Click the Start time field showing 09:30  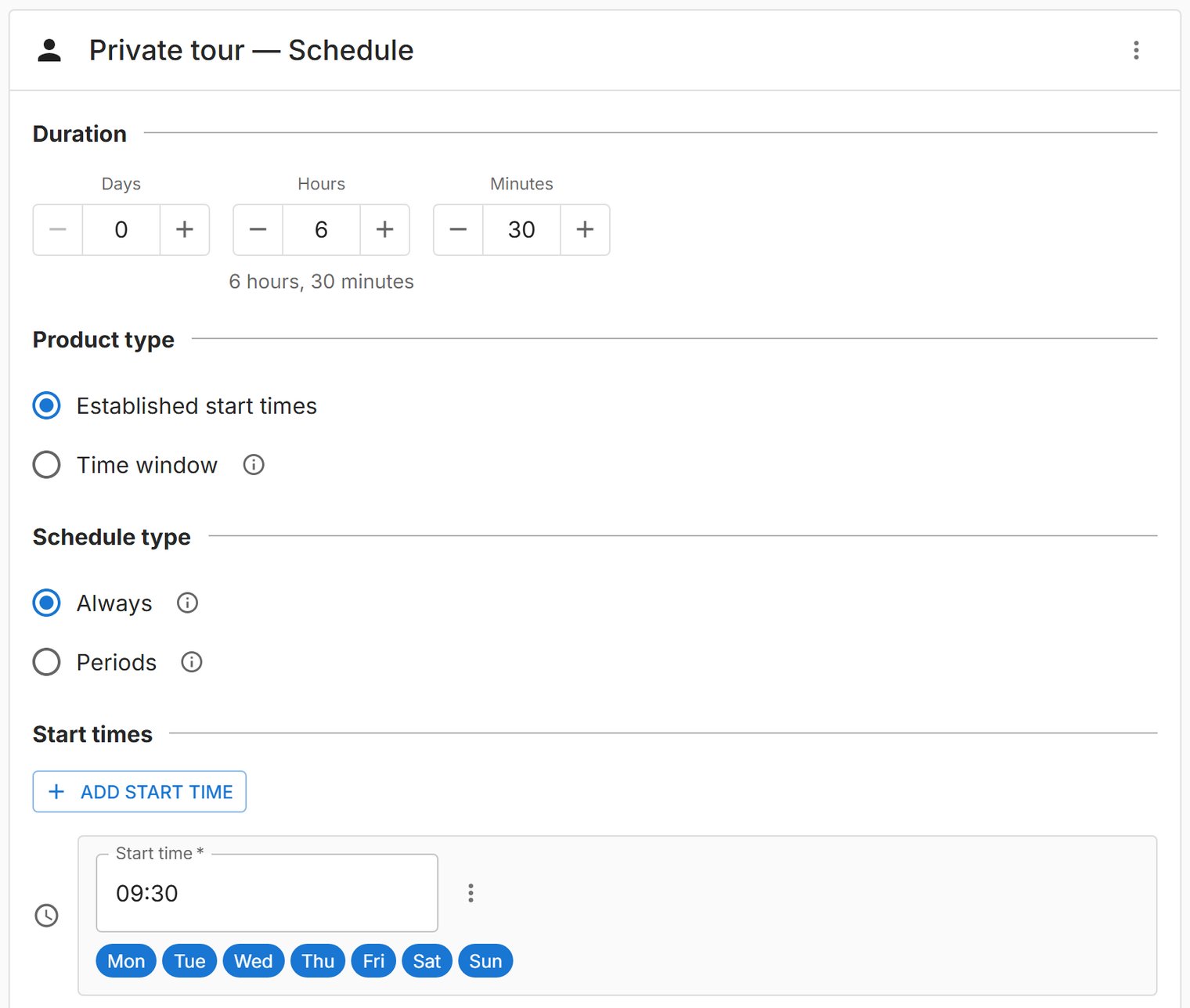point(267,893)
